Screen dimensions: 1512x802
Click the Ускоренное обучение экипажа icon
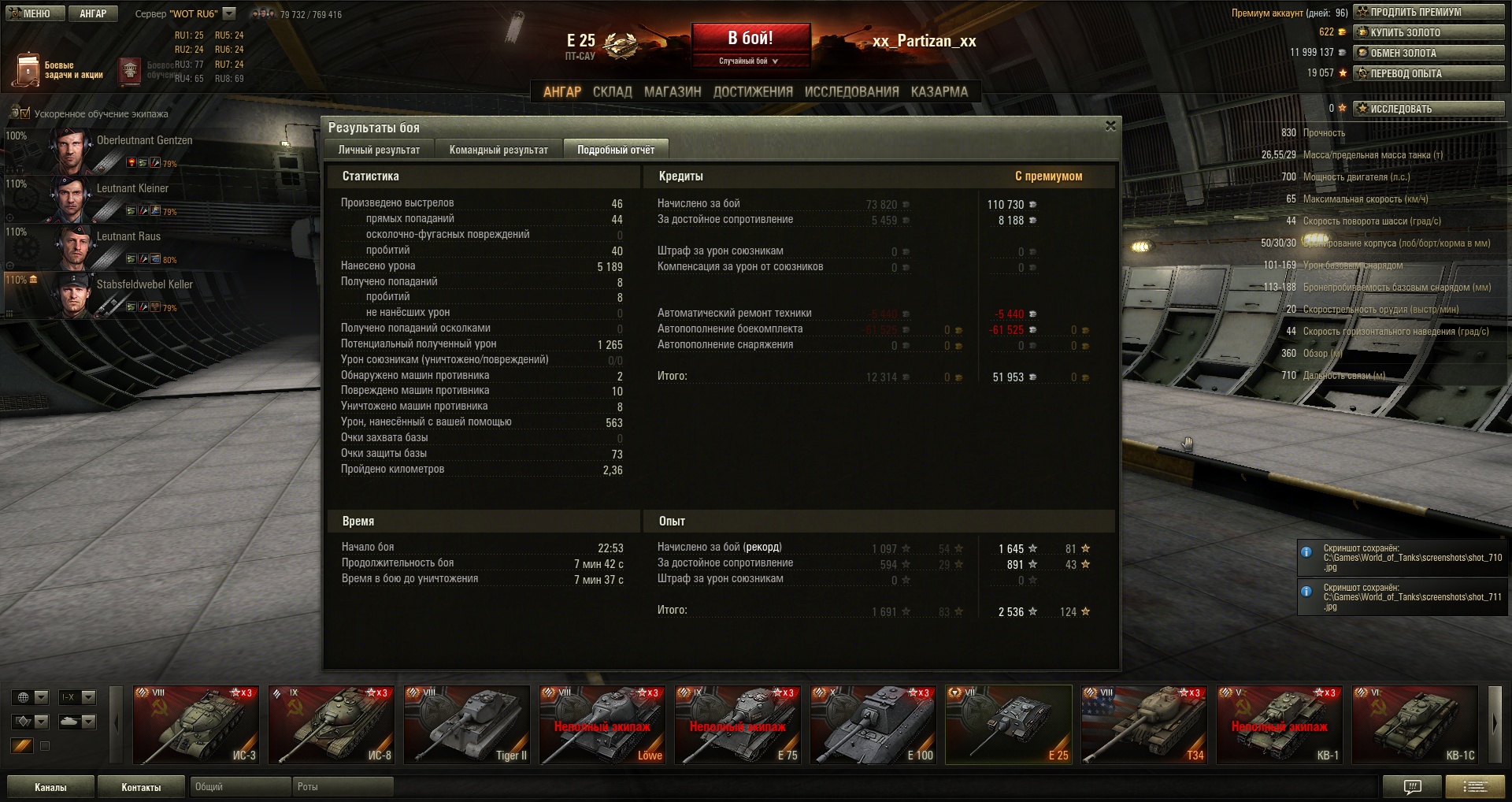tap(20, 113)
